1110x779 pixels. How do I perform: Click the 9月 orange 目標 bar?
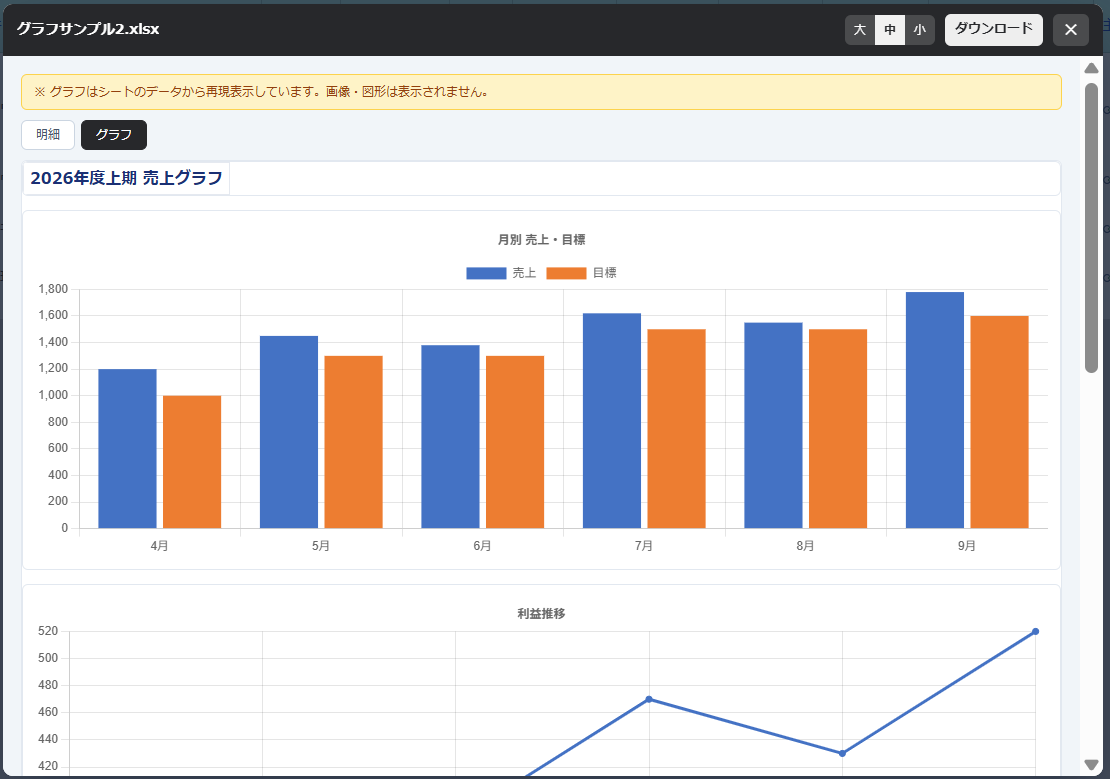999,422
